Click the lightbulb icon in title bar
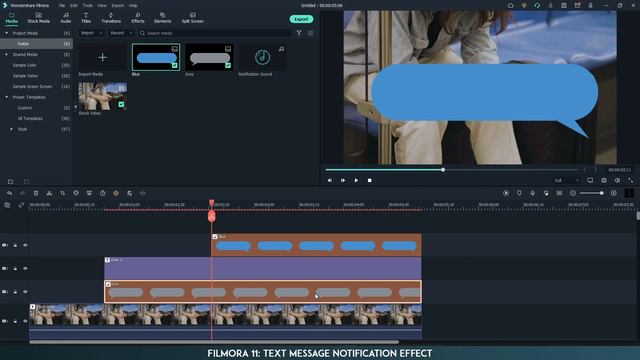The width and height of the screenshot is (640, 360). click(524, 5)
